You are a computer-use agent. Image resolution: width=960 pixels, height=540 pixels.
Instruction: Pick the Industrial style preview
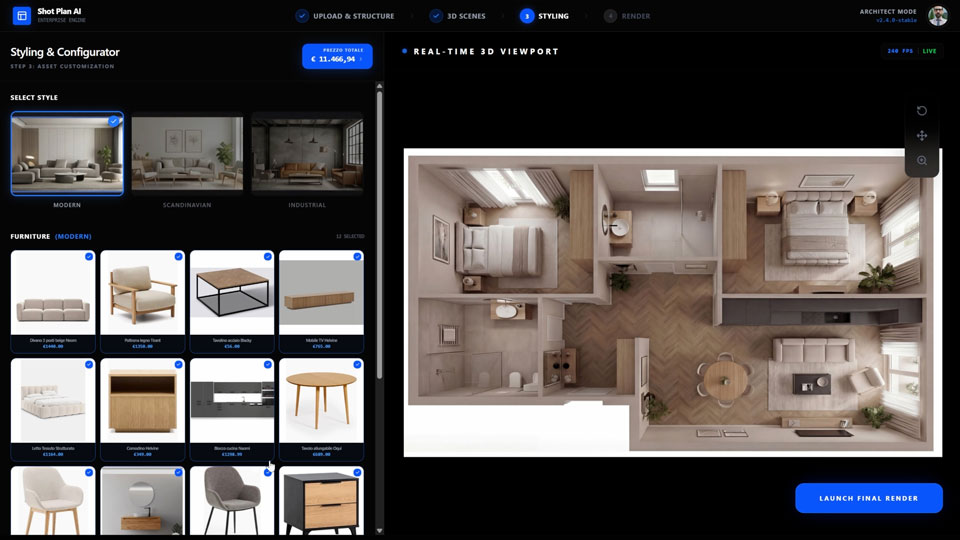click(x=307, y=155)
